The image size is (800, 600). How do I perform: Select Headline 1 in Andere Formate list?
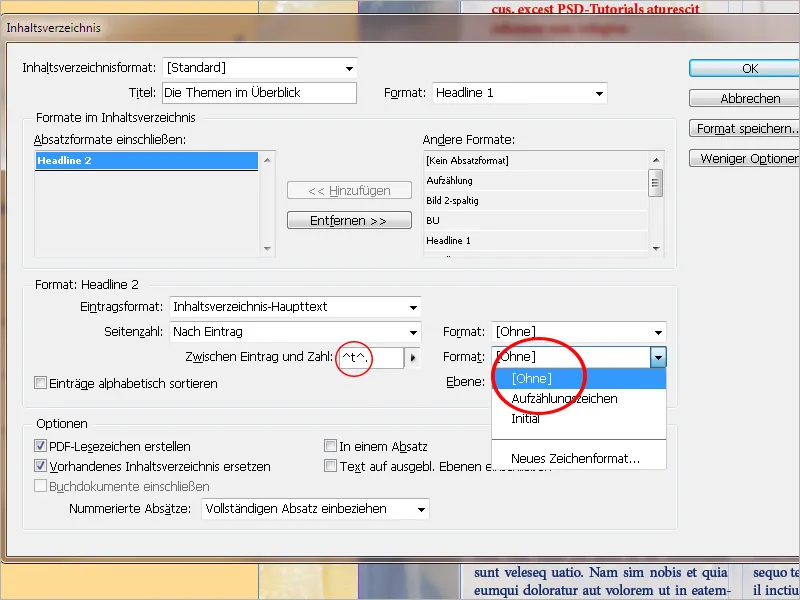[536, 240]
